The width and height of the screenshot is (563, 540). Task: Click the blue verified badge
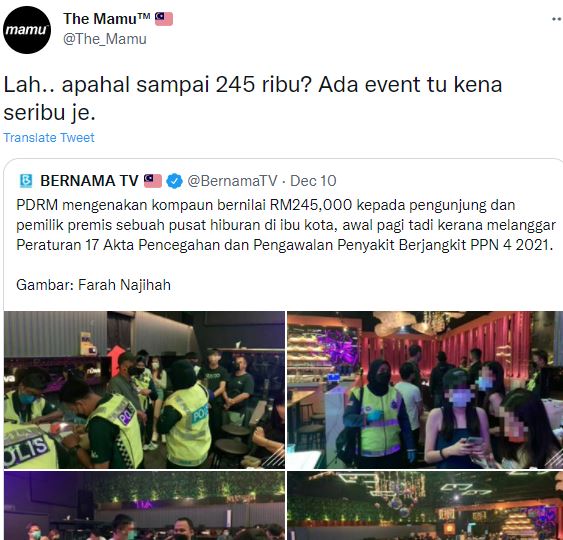tap(175, 181)
